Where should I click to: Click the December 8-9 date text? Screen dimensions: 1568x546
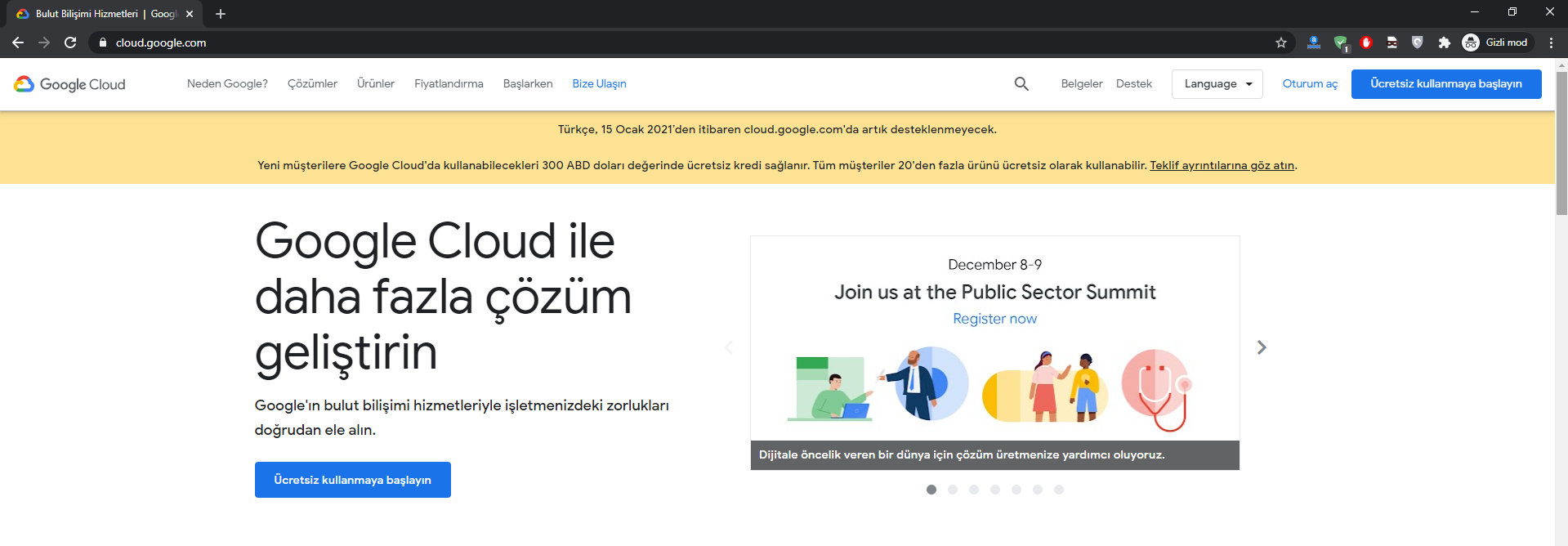[994, 265]
